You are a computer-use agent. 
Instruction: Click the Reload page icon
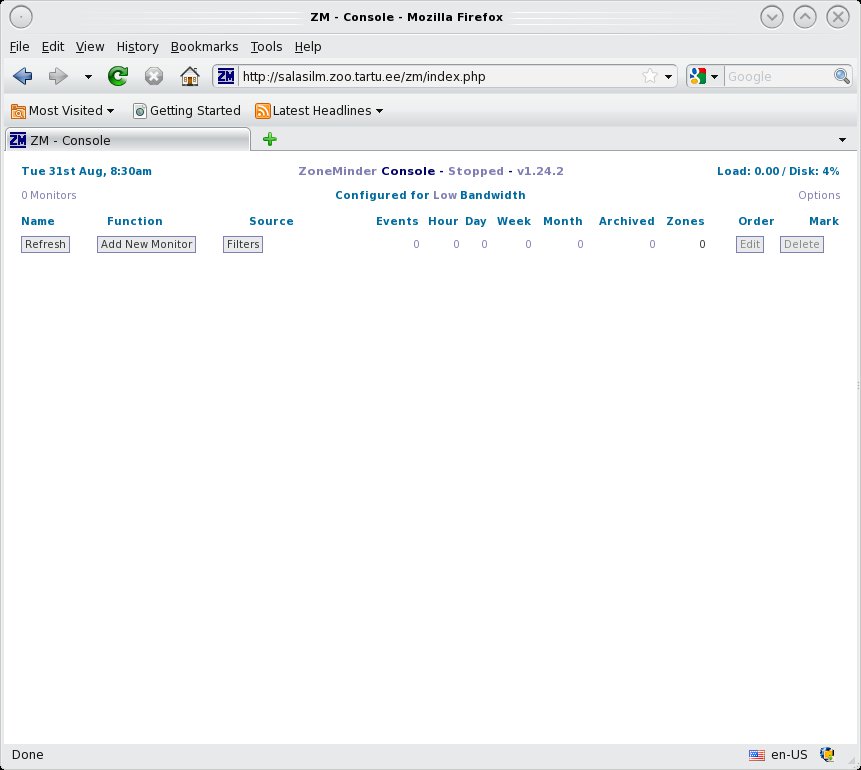[x=118, y=76]
